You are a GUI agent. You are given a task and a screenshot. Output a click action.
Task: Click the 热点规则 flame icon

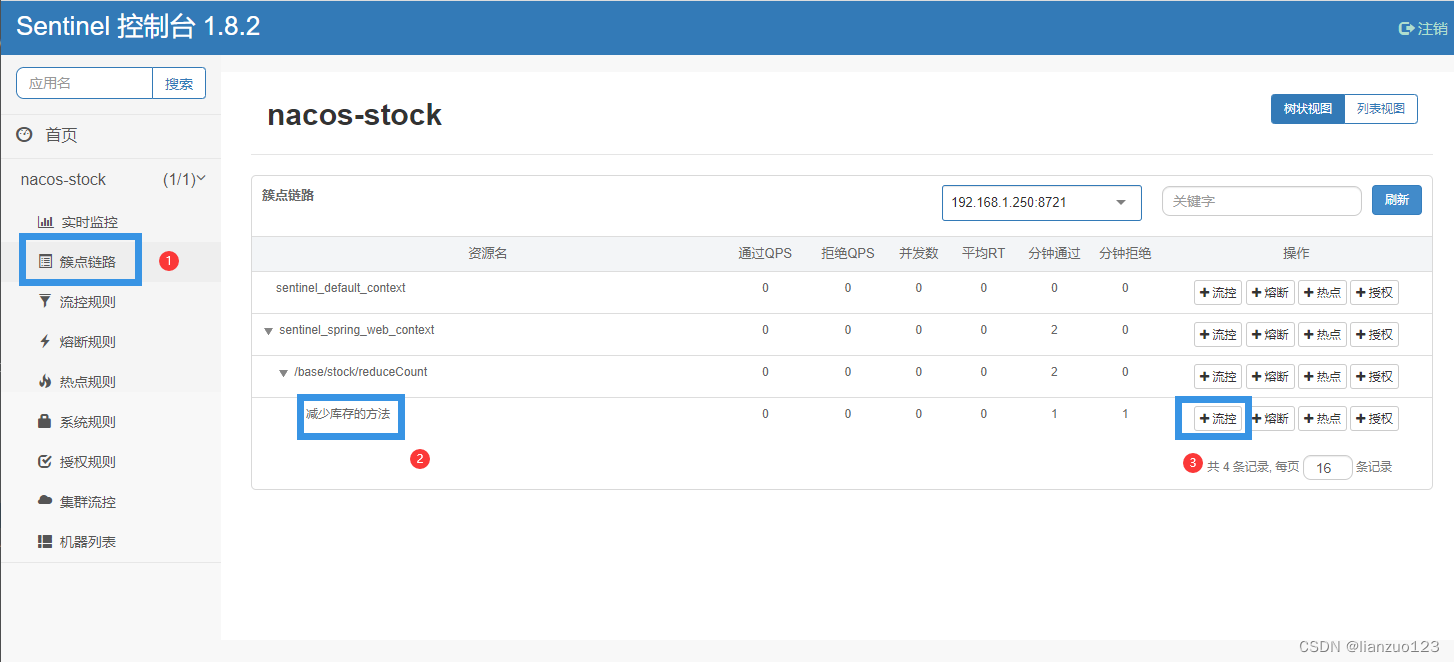pos(45,381)
